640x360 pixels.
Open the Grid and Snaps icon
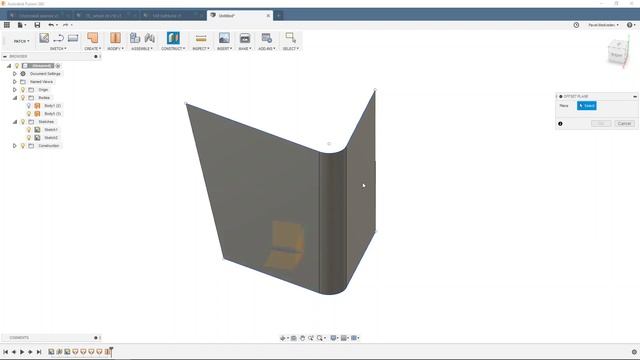(344, 338)
